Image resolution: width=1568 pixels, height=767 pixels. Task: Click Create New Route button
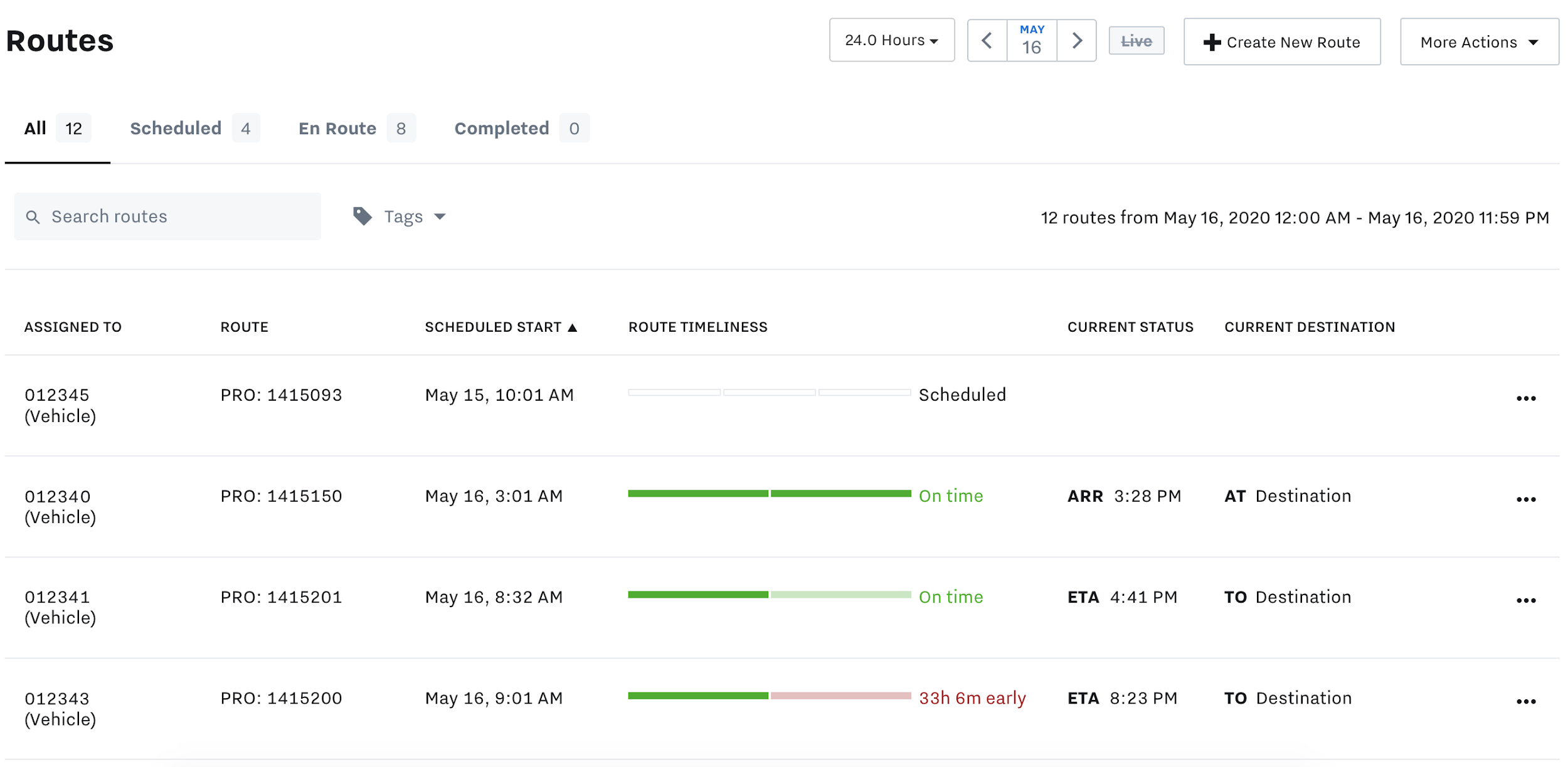[1281, 42]
